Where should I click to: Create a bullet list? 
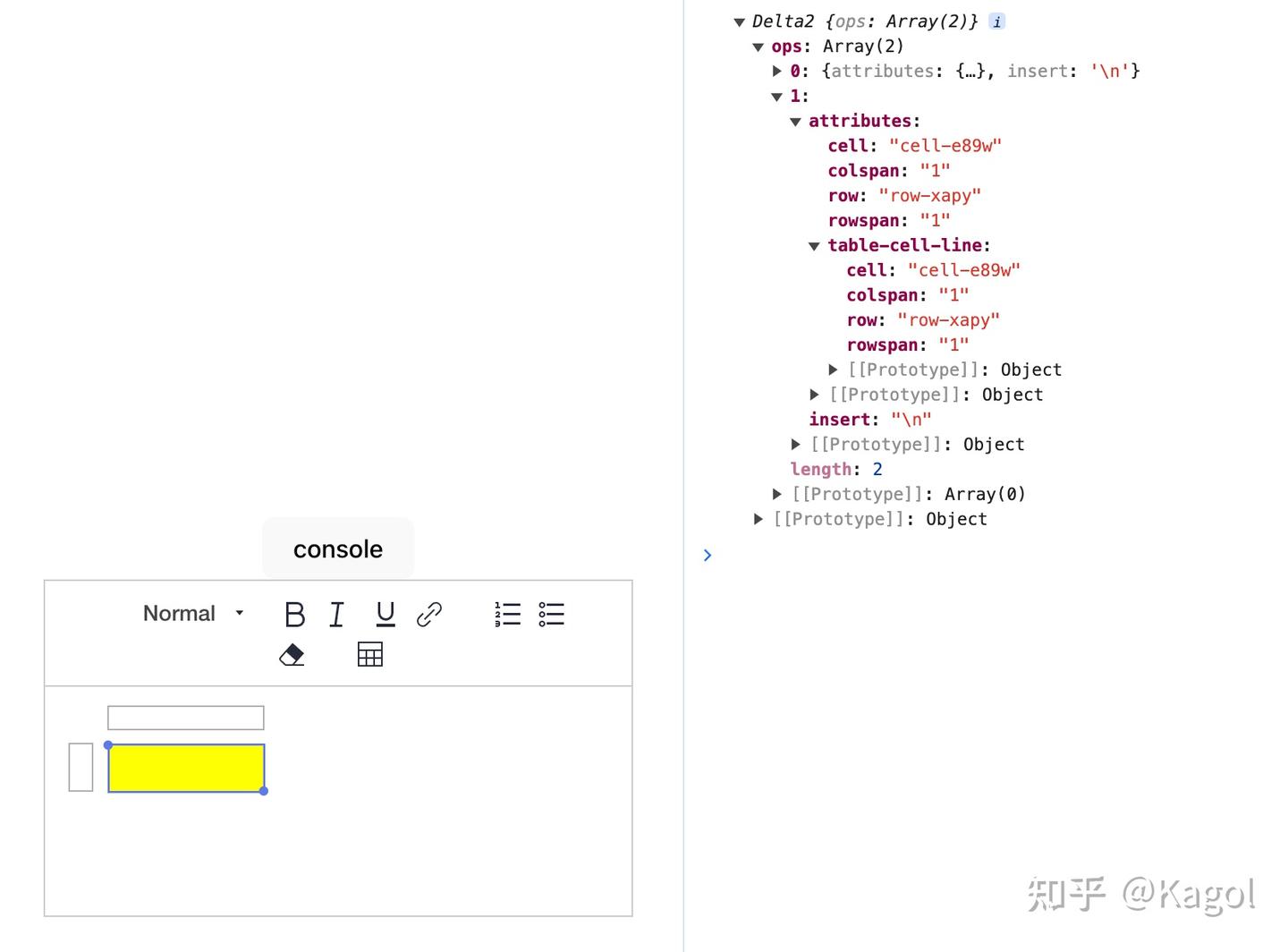coord(551,614)
